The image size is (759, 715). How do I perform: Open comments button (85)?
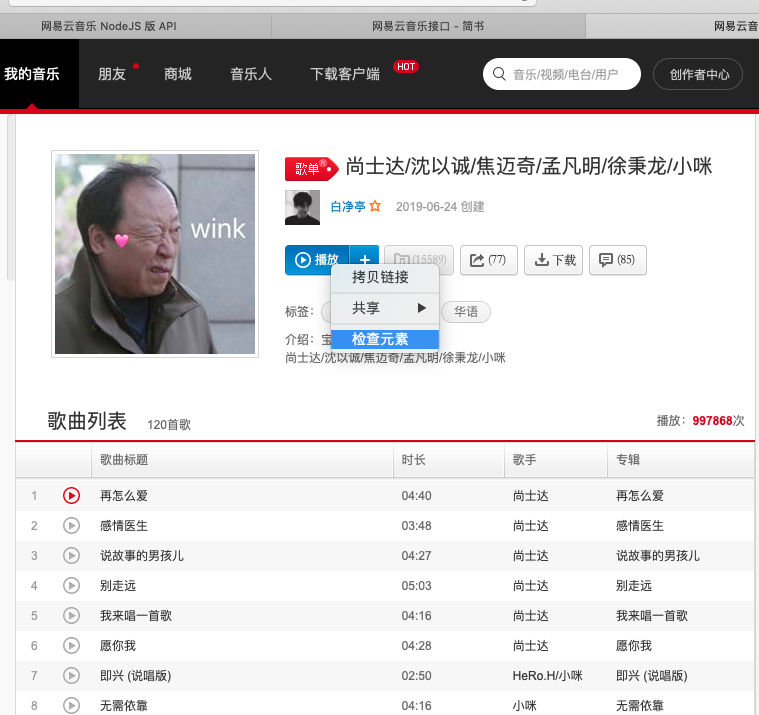coord(618,260)
